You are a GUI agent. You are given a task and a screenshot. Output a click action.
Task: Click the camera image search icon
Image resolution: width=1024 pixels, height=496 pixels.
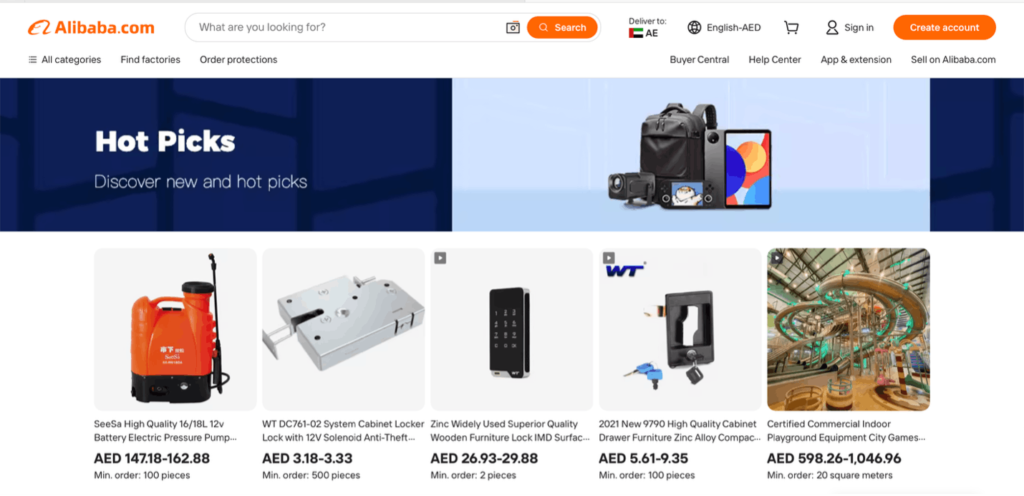coord(513,27)
